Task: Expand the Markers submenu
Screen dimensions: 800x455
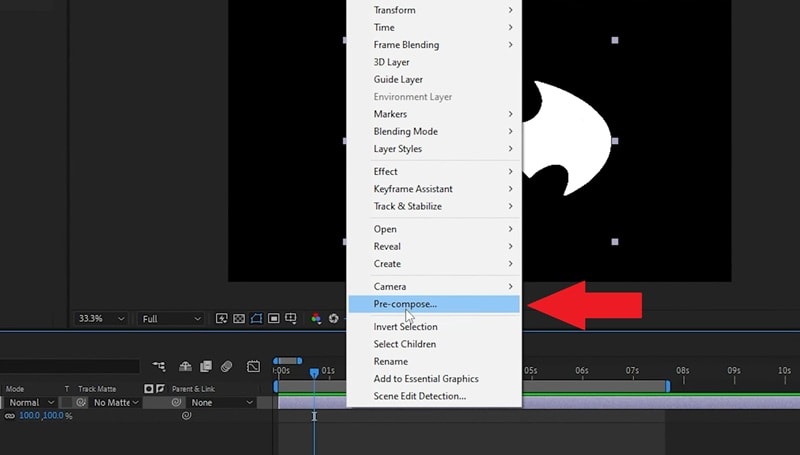Action: (434, 114)
